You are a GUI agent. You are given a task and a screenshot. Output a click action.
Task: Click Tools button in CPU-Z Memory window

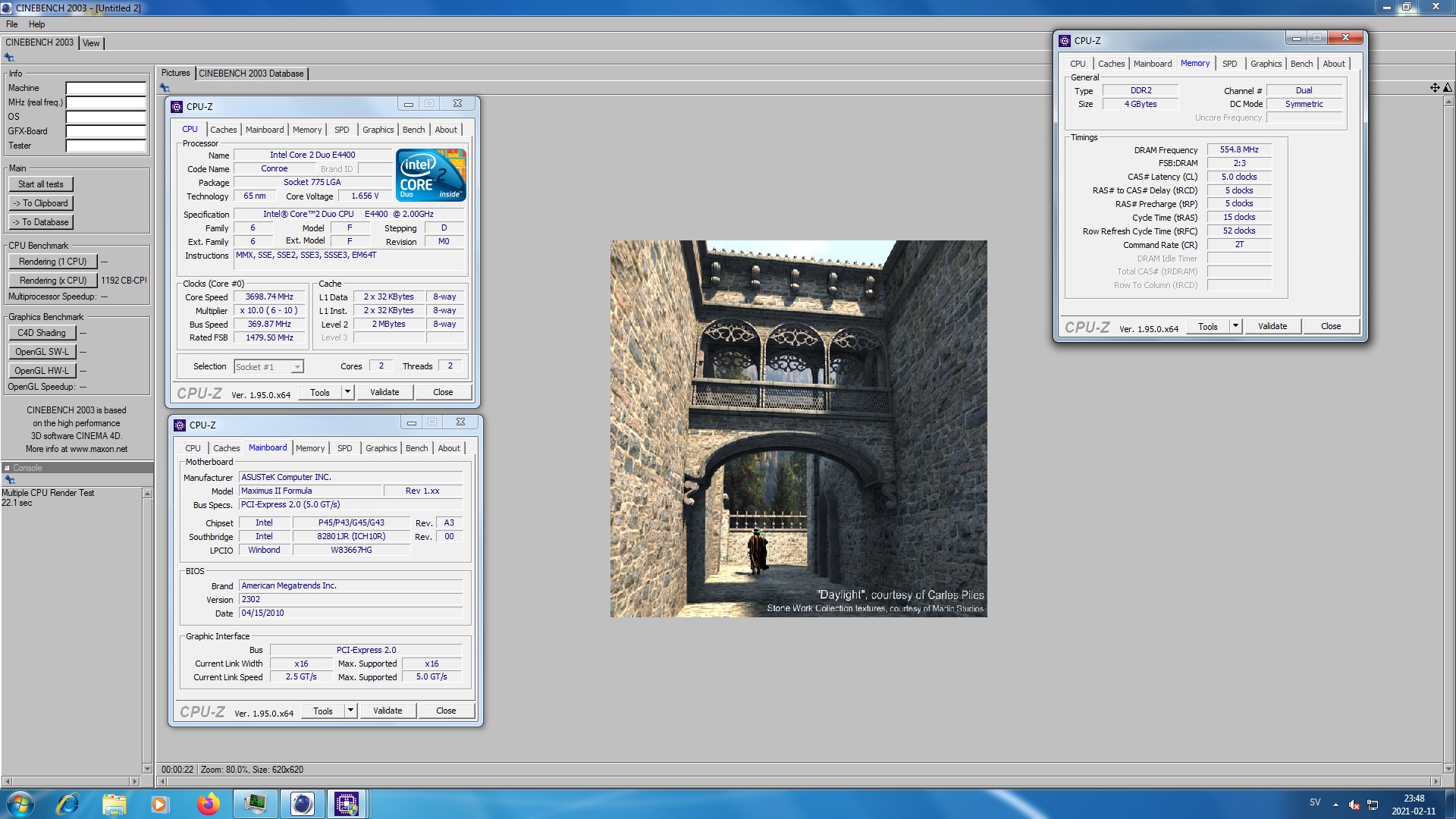coord(1208,327)
